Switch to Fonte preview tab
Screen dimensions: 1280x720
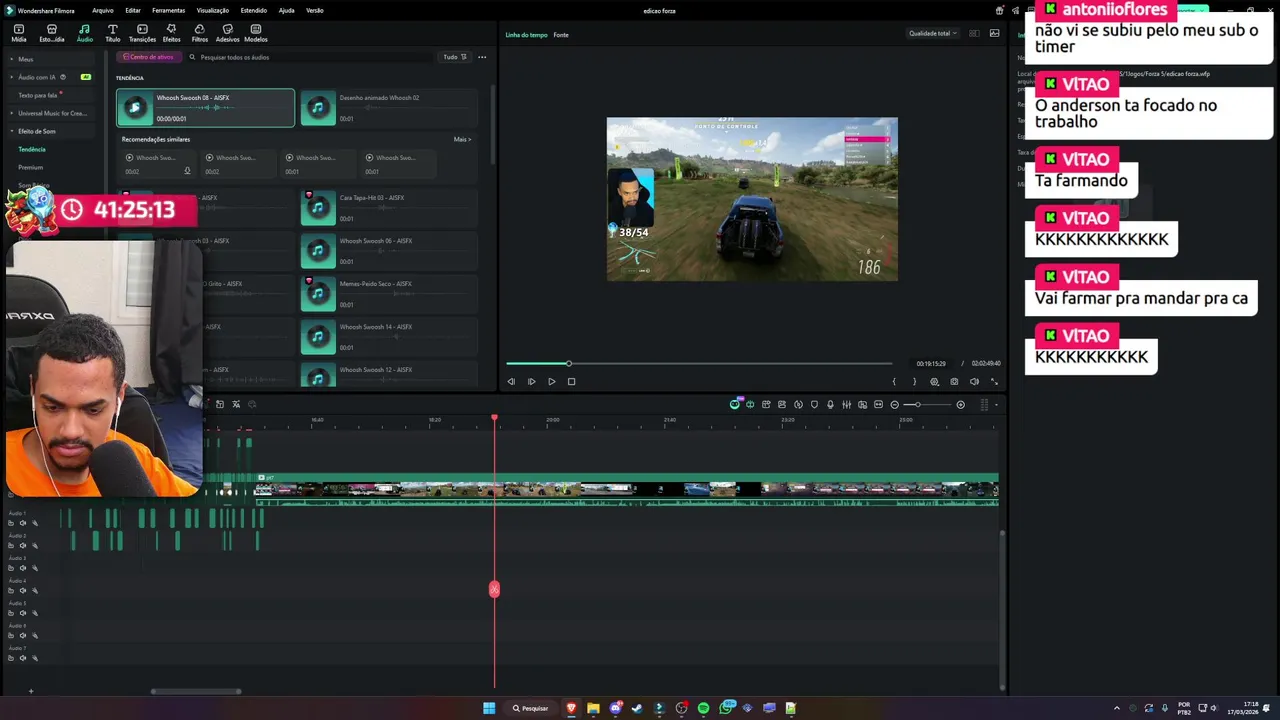(x=561, y=35)
